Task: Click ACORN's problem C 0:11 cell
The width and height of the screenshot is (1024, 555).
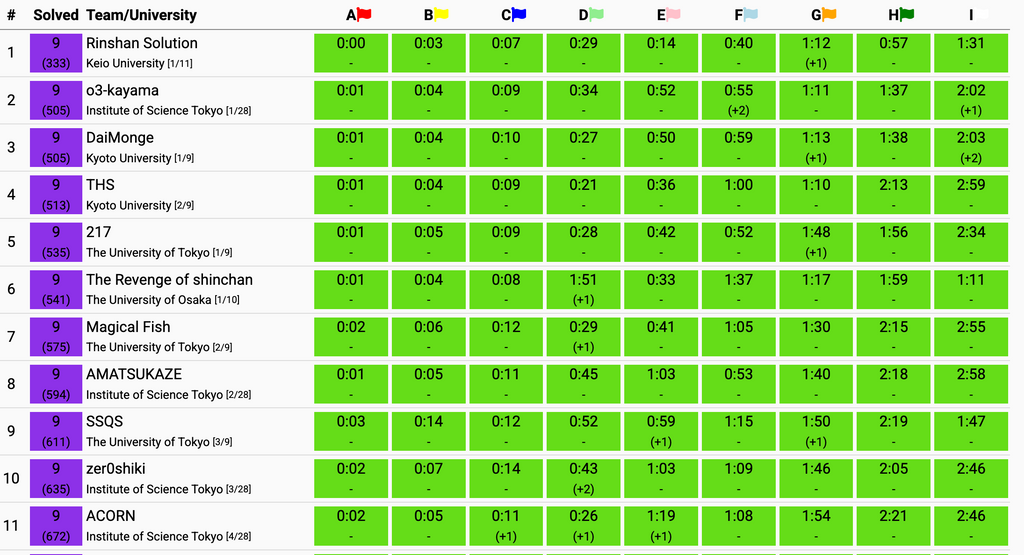Action: coord(506,525)
